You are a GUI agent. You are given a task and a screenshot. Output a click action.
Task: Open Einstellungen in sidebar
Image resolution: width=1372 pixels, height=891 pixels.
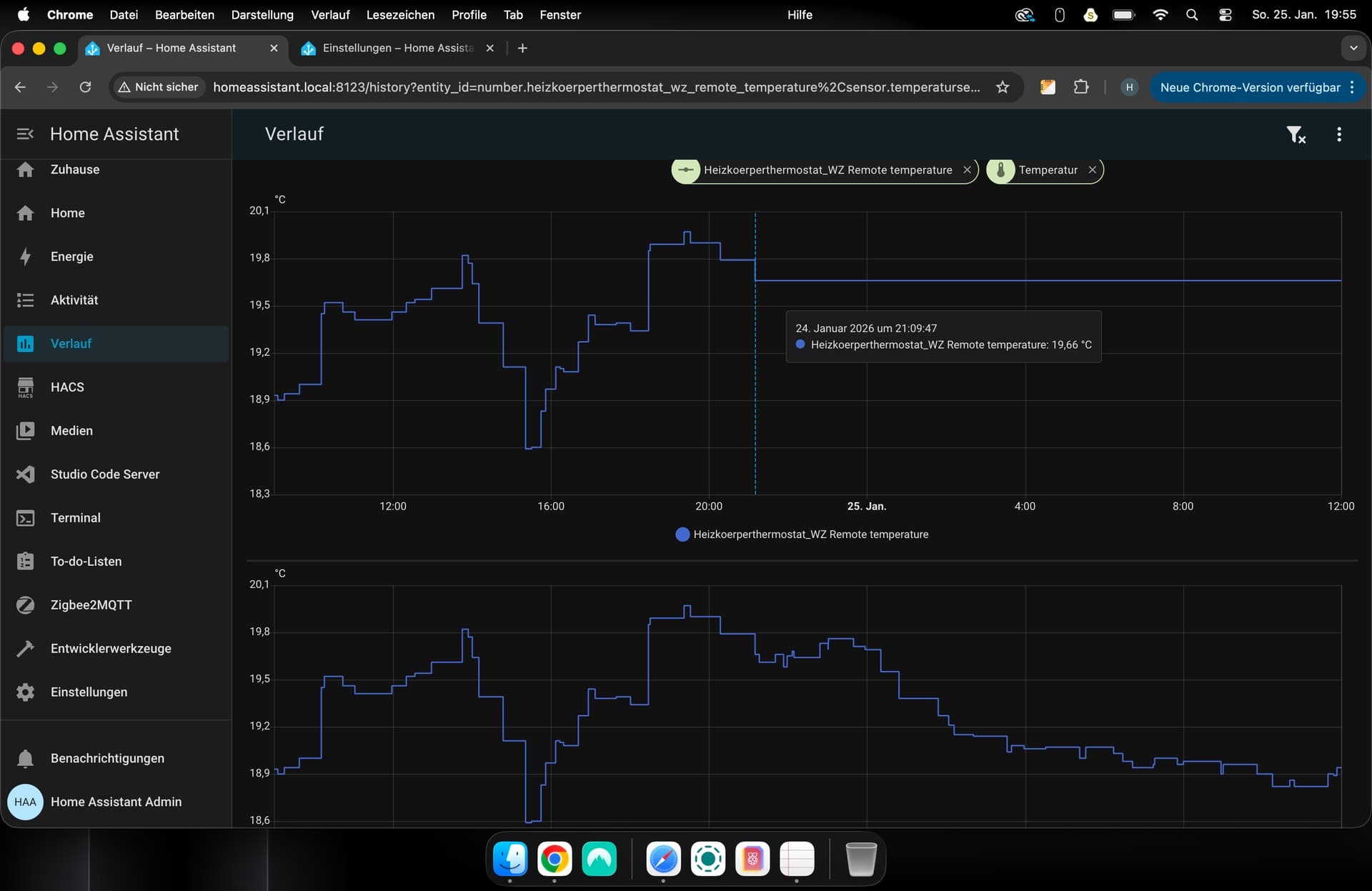click(114, 692)
